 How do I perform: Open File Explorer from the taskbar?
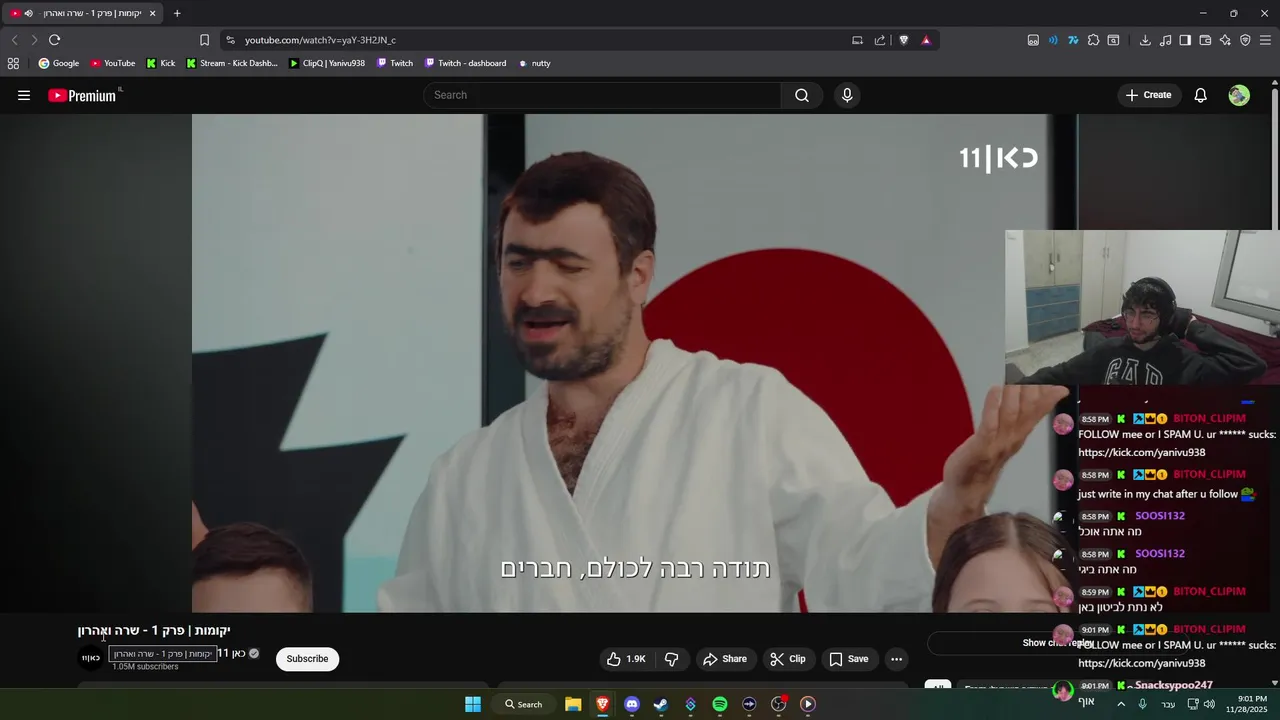pyautogui.click(x=573, y=704)
